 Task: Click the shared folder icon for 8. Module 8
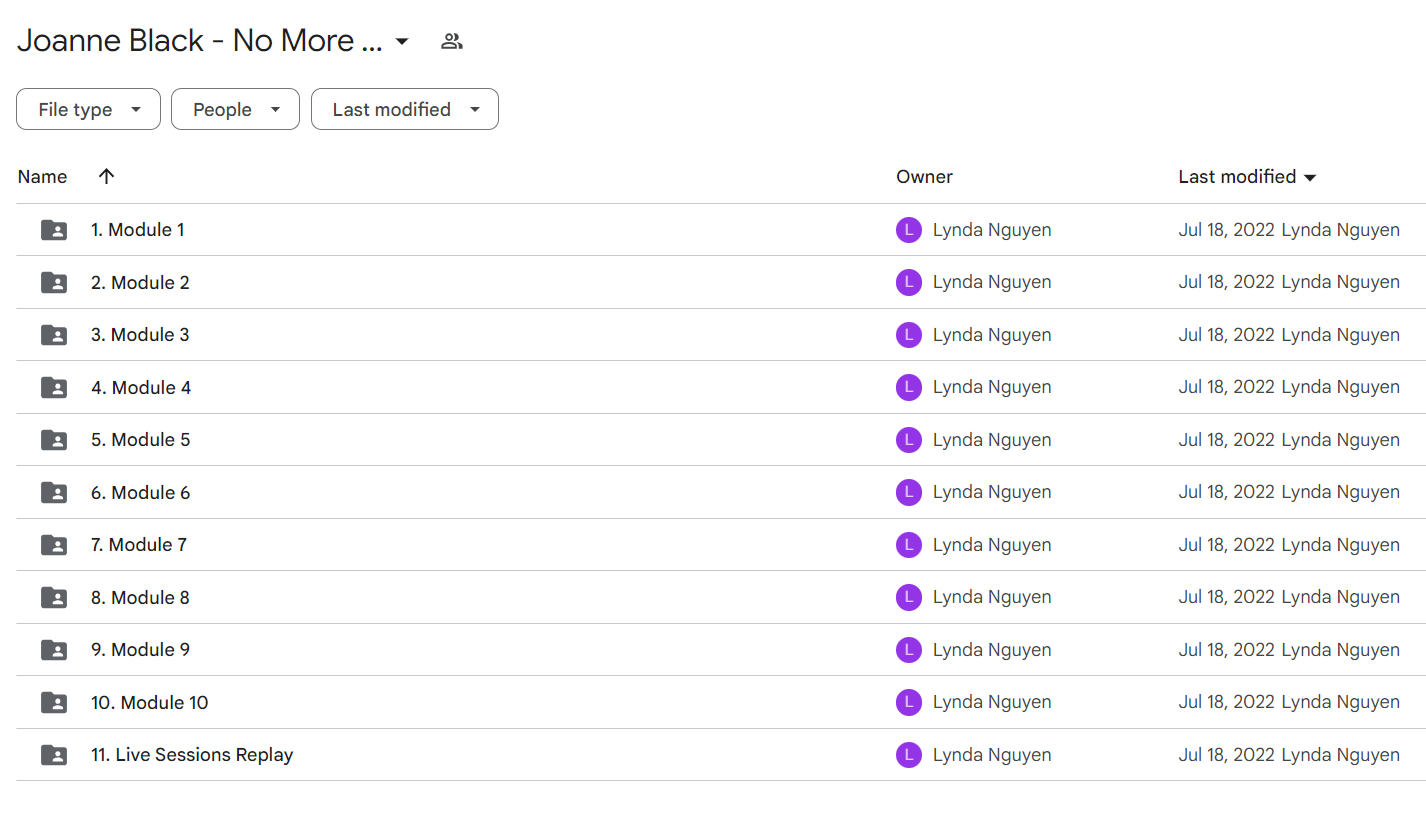click(x=54, y=597)
